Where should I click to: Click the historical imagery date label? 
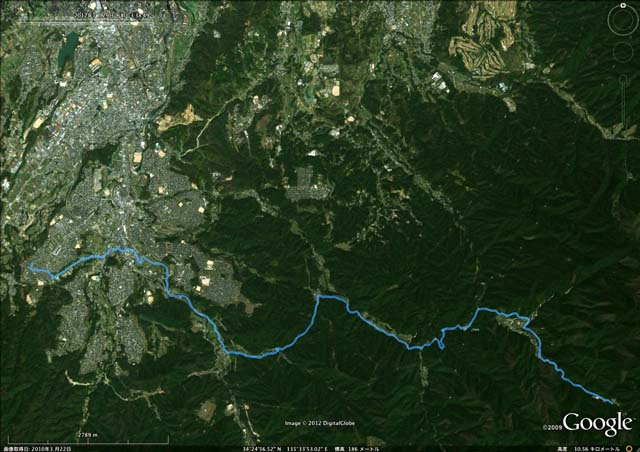(x=111, y=16)
